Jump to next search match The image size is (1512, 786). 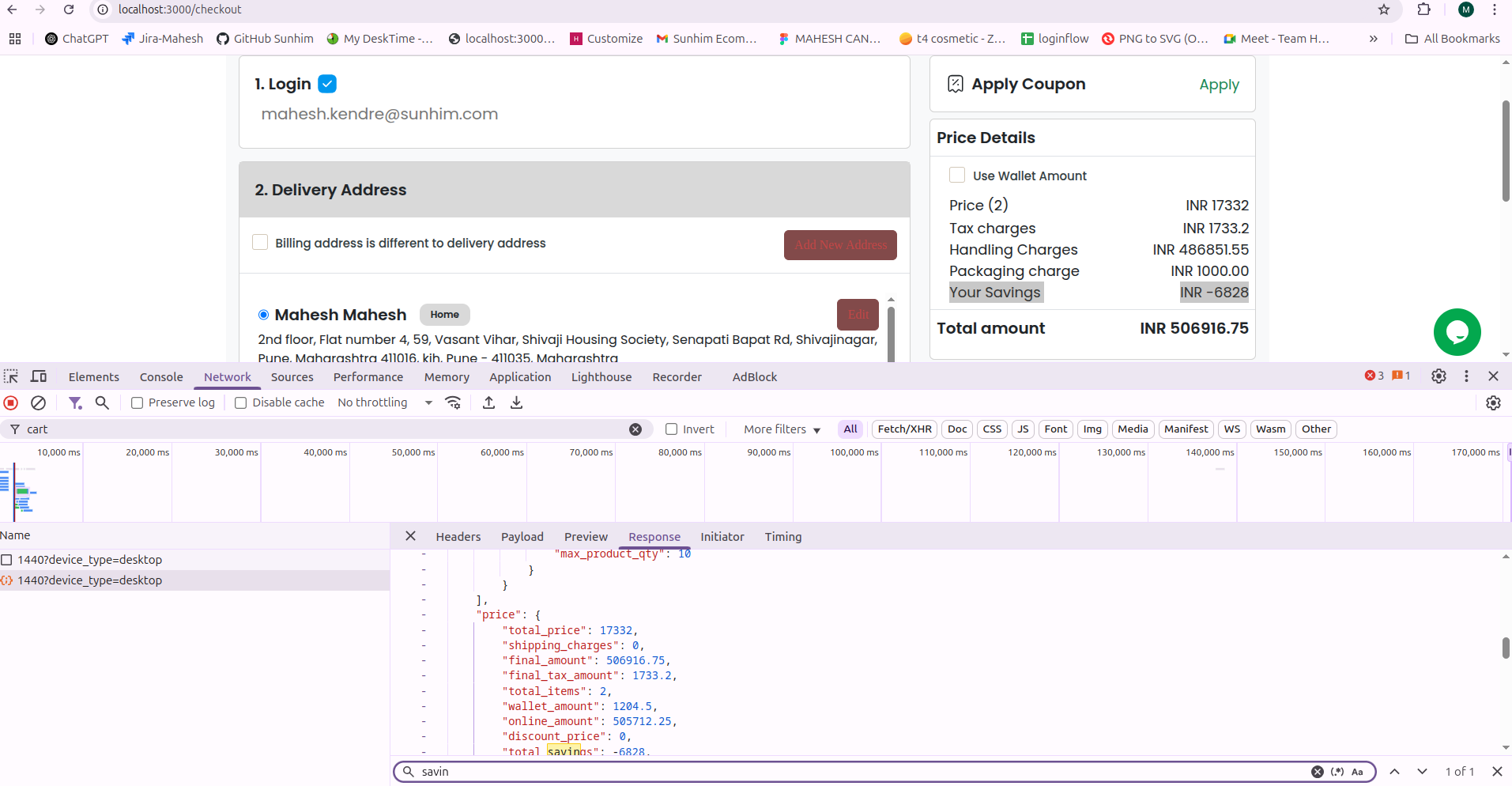(1422, 771)
